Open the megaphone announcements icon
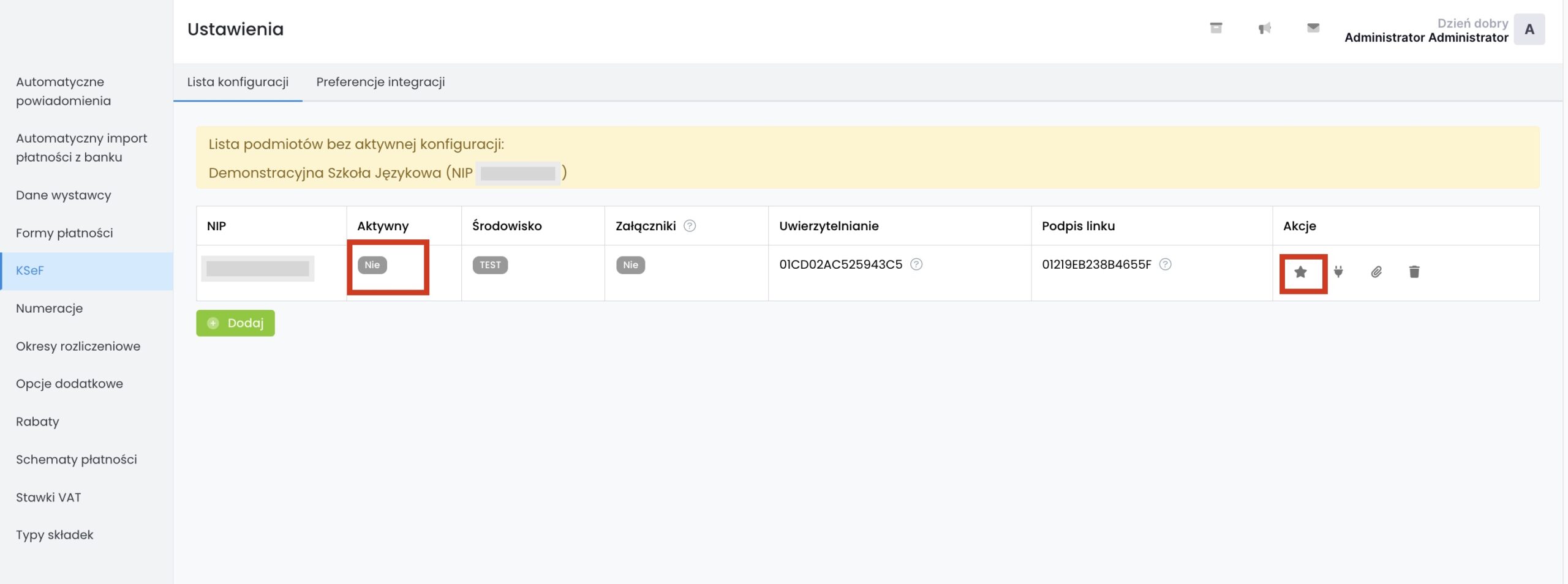 click(x=1265, y=28)
